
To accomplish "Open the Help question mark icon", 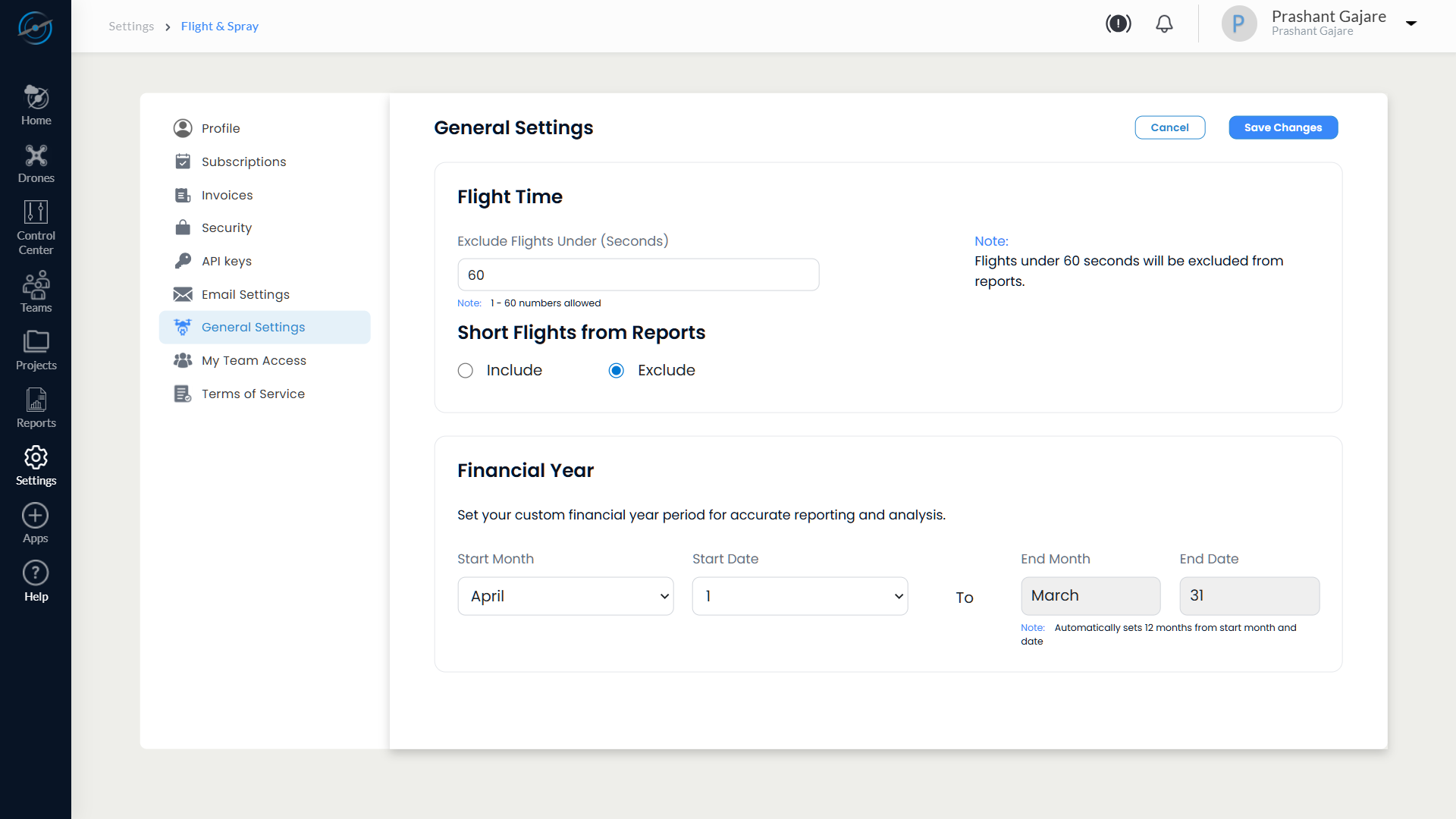I will tap(36, 581).
